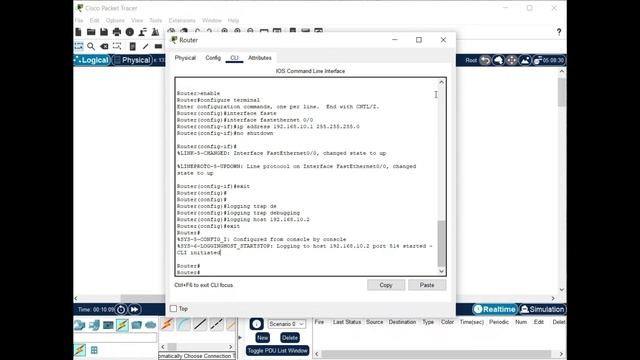Toggle the Top checkbox in Router window
This screenshot has width=640, height=360.
click(x=173, y=309)
